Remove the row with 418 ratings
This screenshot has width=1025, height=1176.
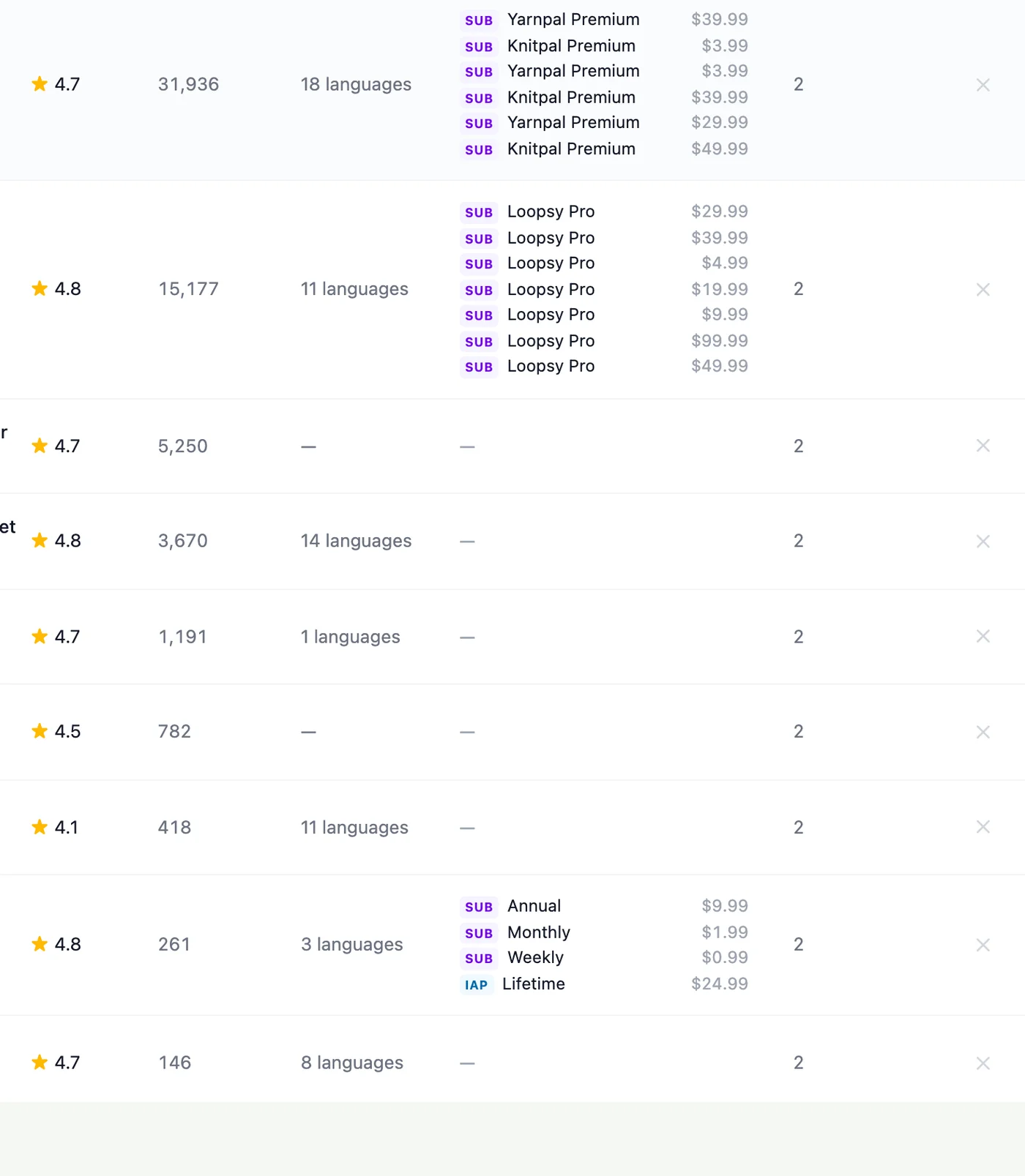pos(983,827)
